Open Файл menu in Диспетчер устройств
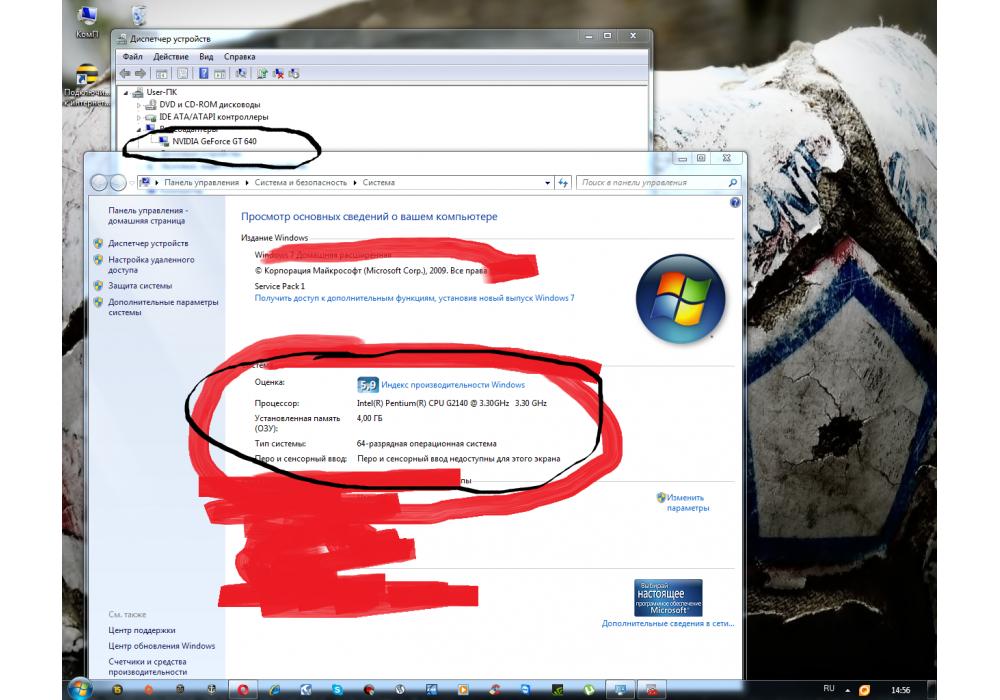Viewport: 1000px width, 700px height. click(x=132, y=57)
